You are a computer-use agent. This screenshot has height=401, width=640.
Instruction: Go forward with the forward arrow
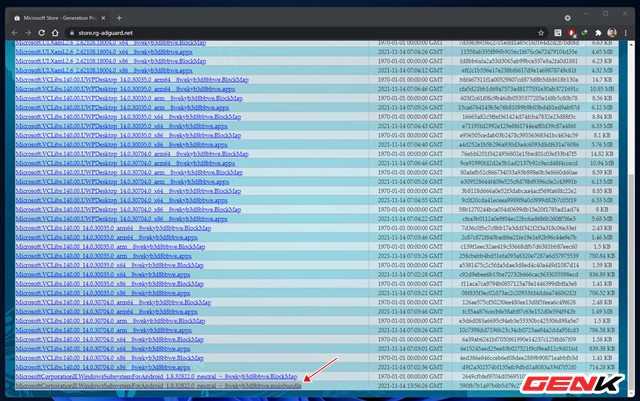(28, 33)
